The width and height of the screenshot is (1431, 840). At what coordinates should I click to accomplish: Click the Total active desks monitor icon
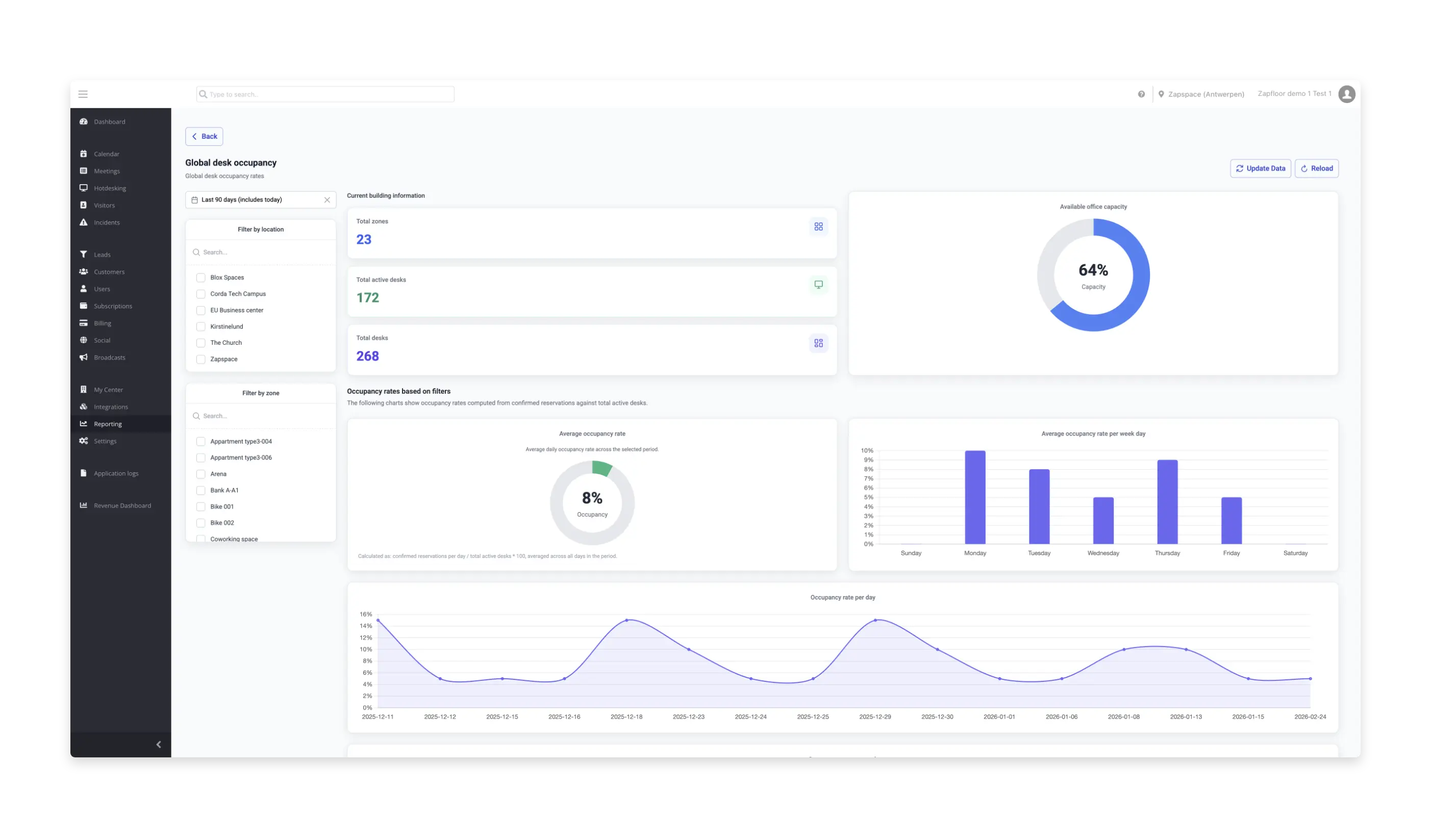tap(818, 285)
